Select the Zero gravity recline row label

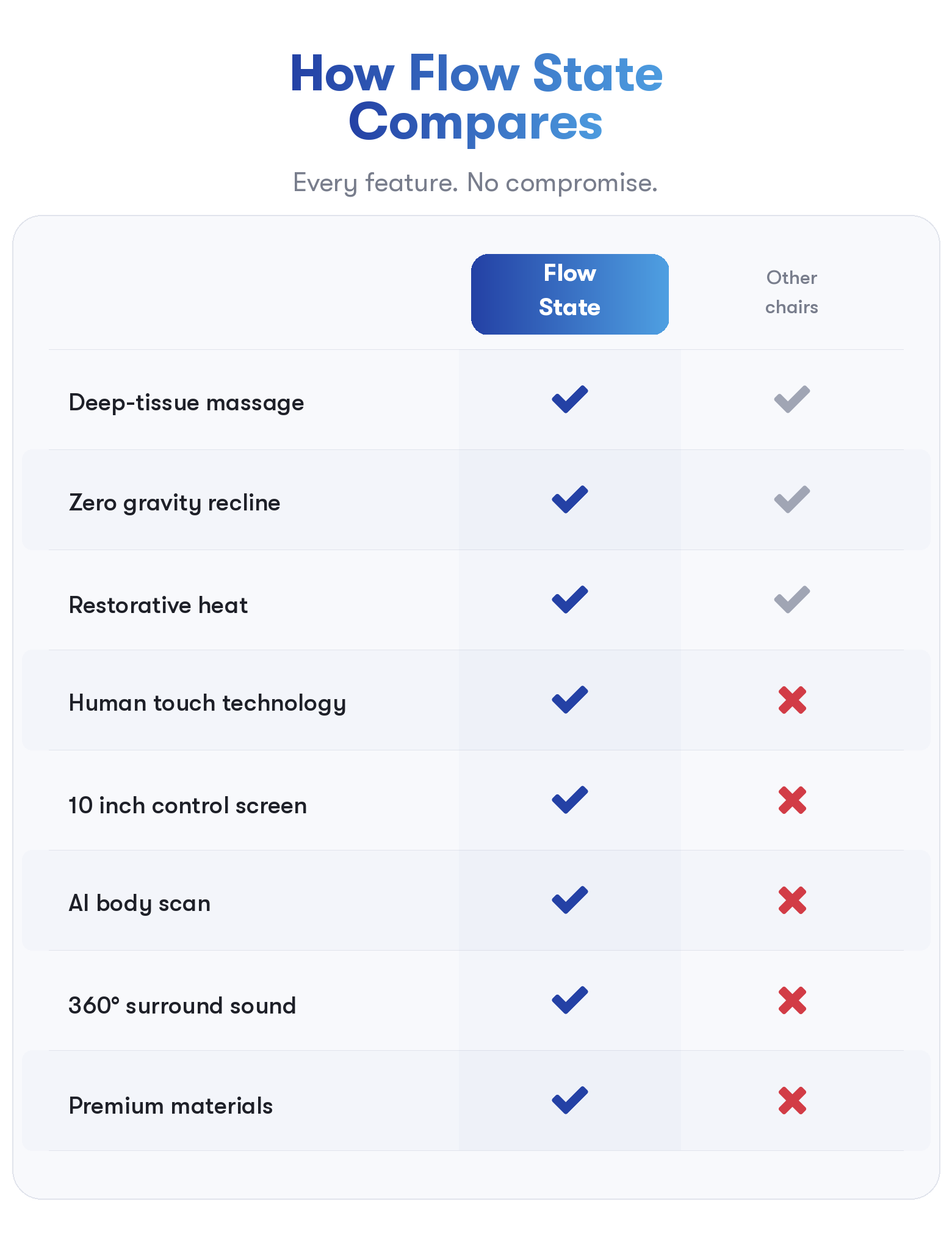175,503
